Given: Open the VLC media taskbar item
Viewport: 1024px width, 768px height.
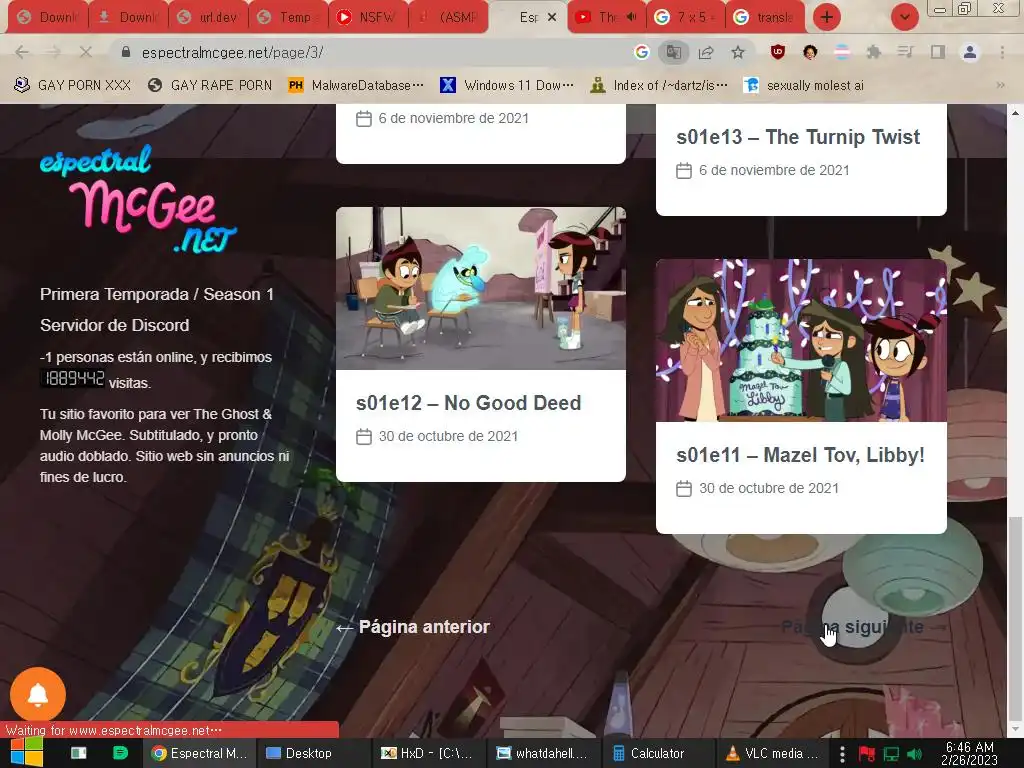Looking at the screenshot, I should click(x=772, y=753).
